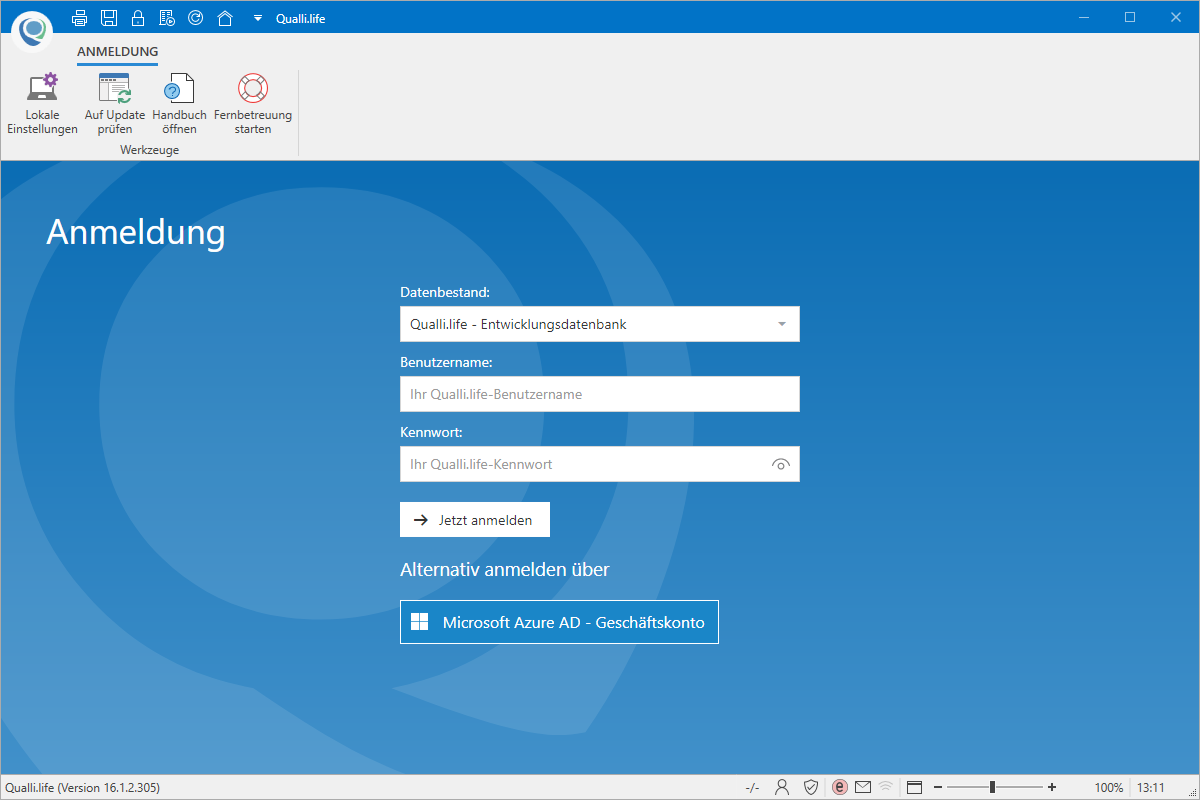Image resolution: width=1200 pixels, height=800 pixels.
Task: Click the printer icon in title bar
Action: click(80, 17)
